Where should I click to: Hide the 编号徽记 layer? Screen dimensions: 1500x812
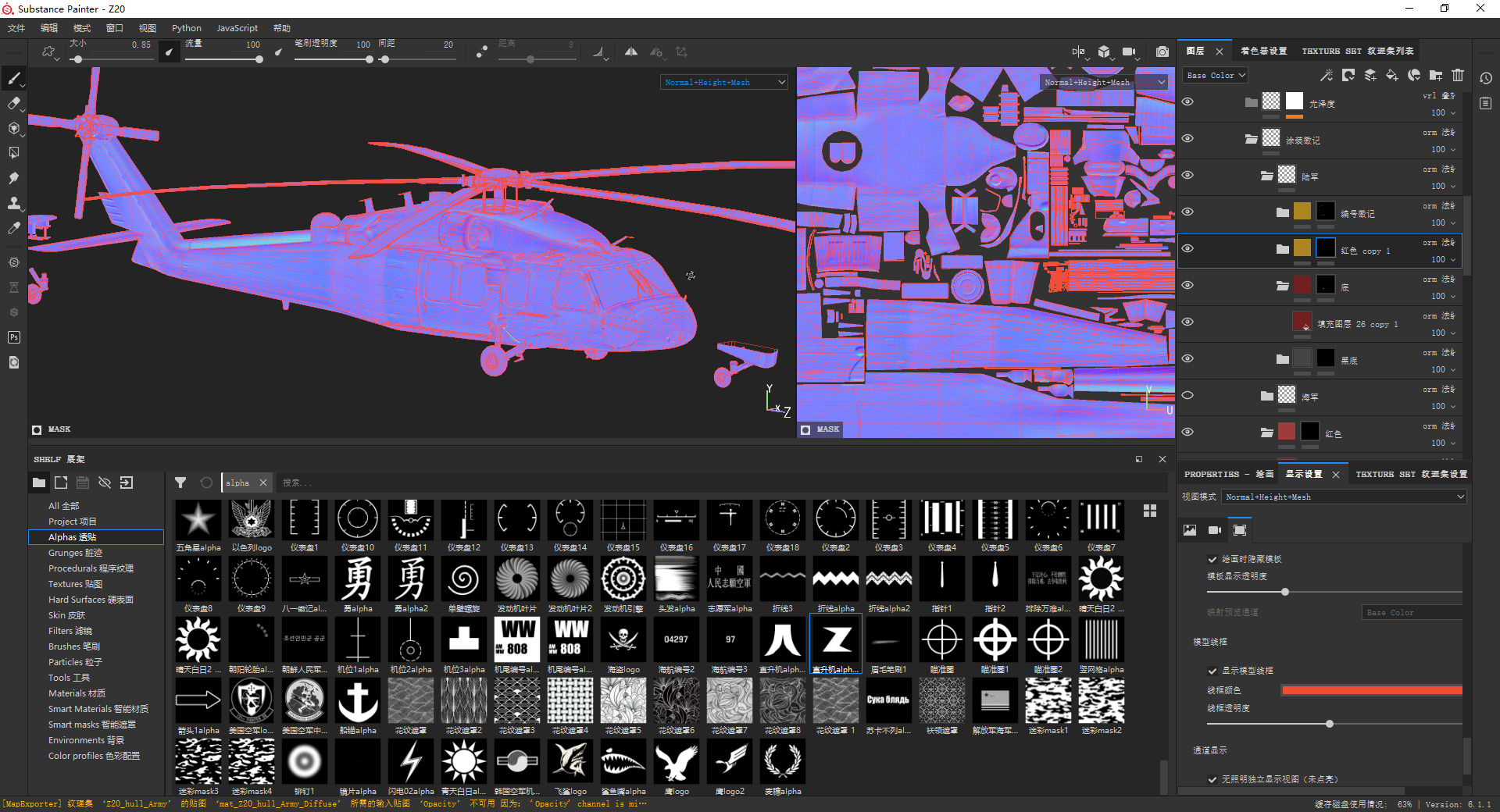click(x=1187, y=212)
